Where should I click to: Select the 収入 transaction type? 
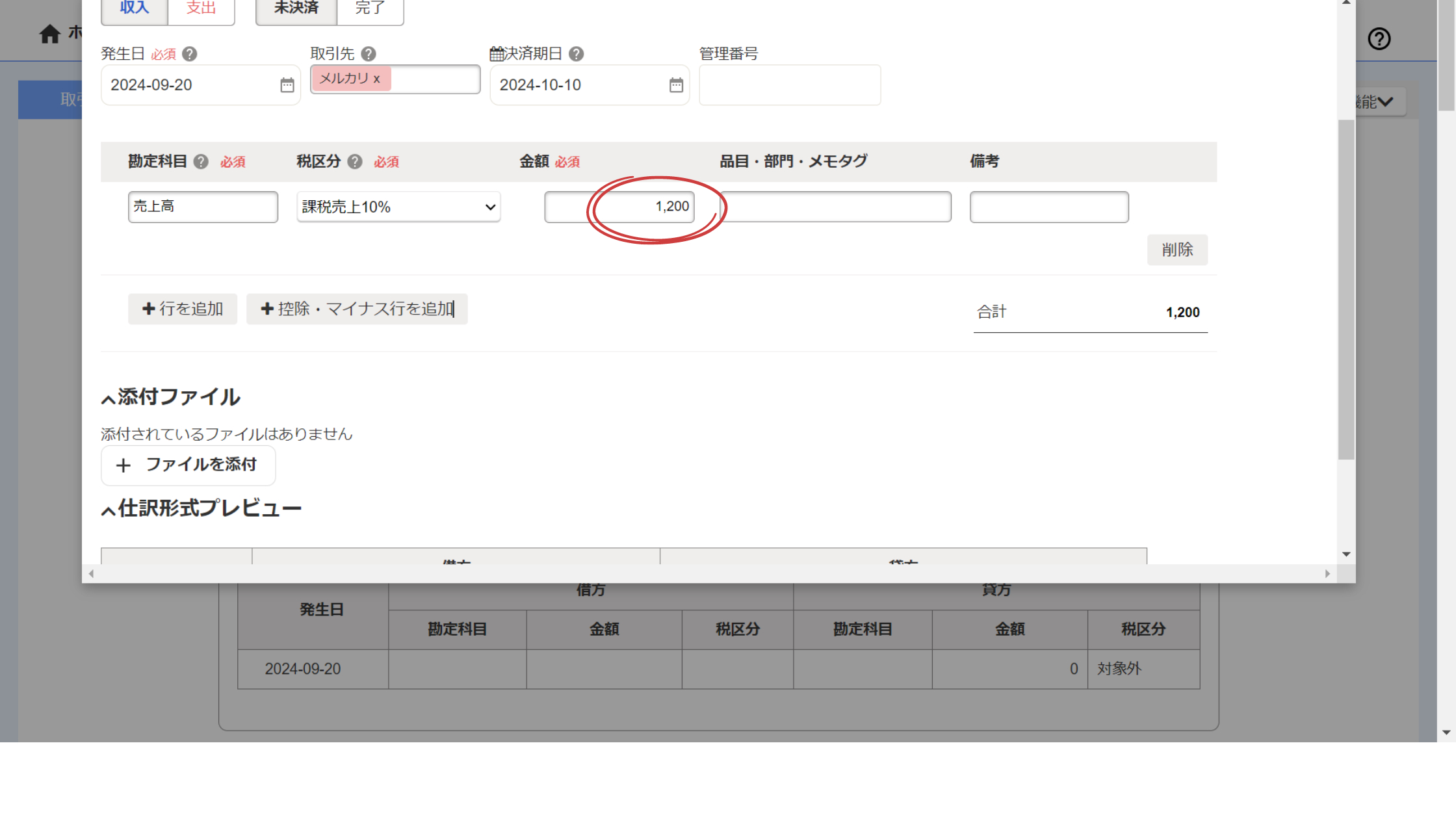135,9
